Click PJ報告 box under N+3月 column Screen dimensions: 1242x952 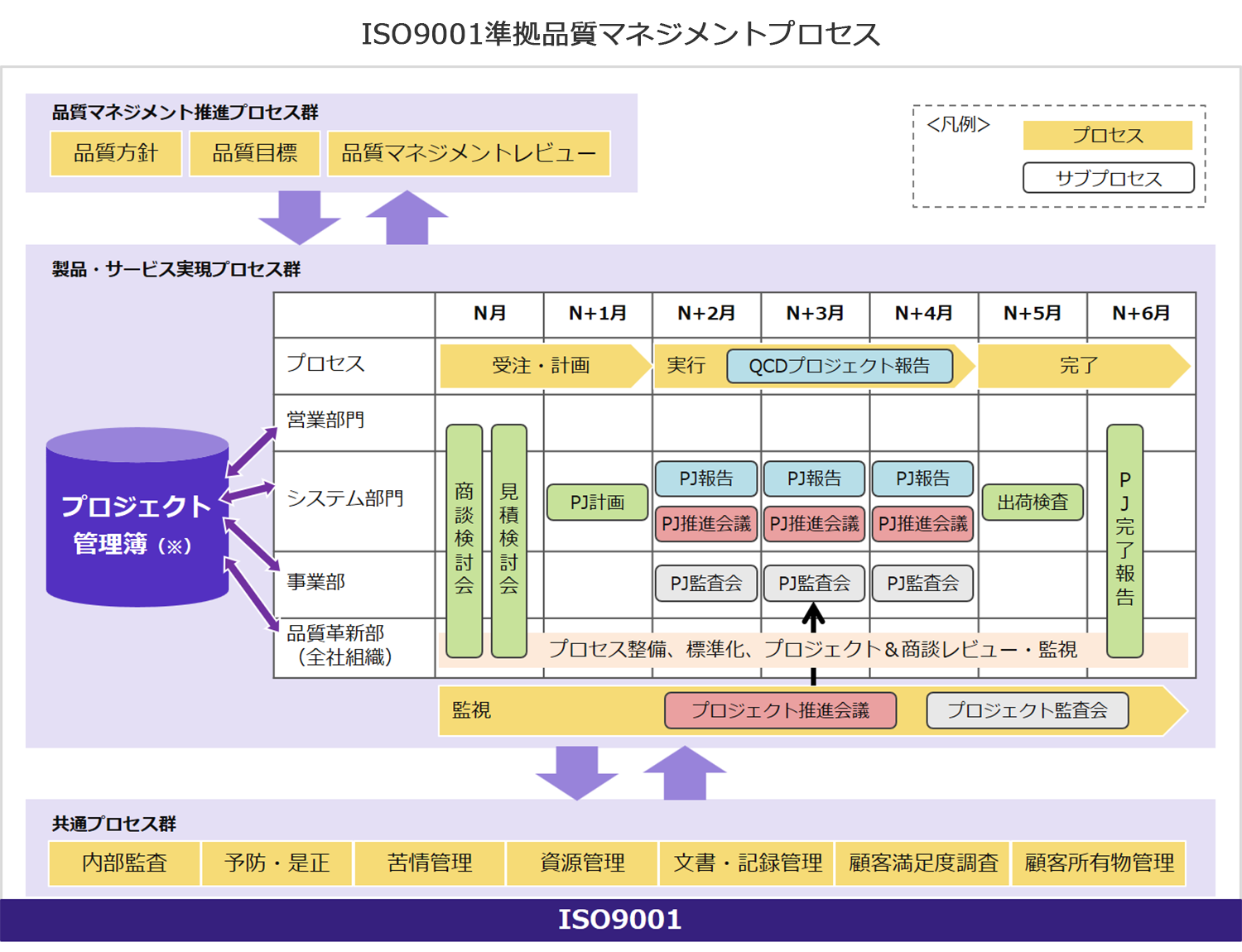(815, 478)
